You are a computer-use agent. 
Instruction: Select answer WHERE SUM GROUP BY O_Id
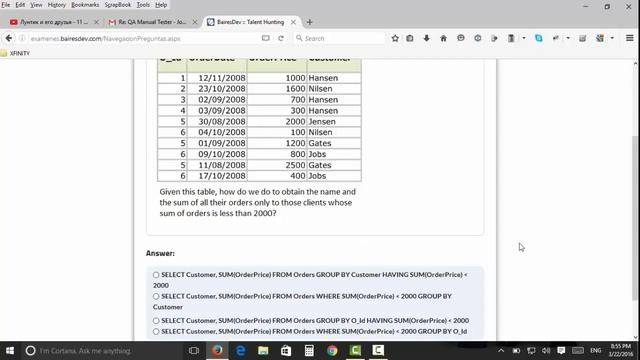pos(156,332)
